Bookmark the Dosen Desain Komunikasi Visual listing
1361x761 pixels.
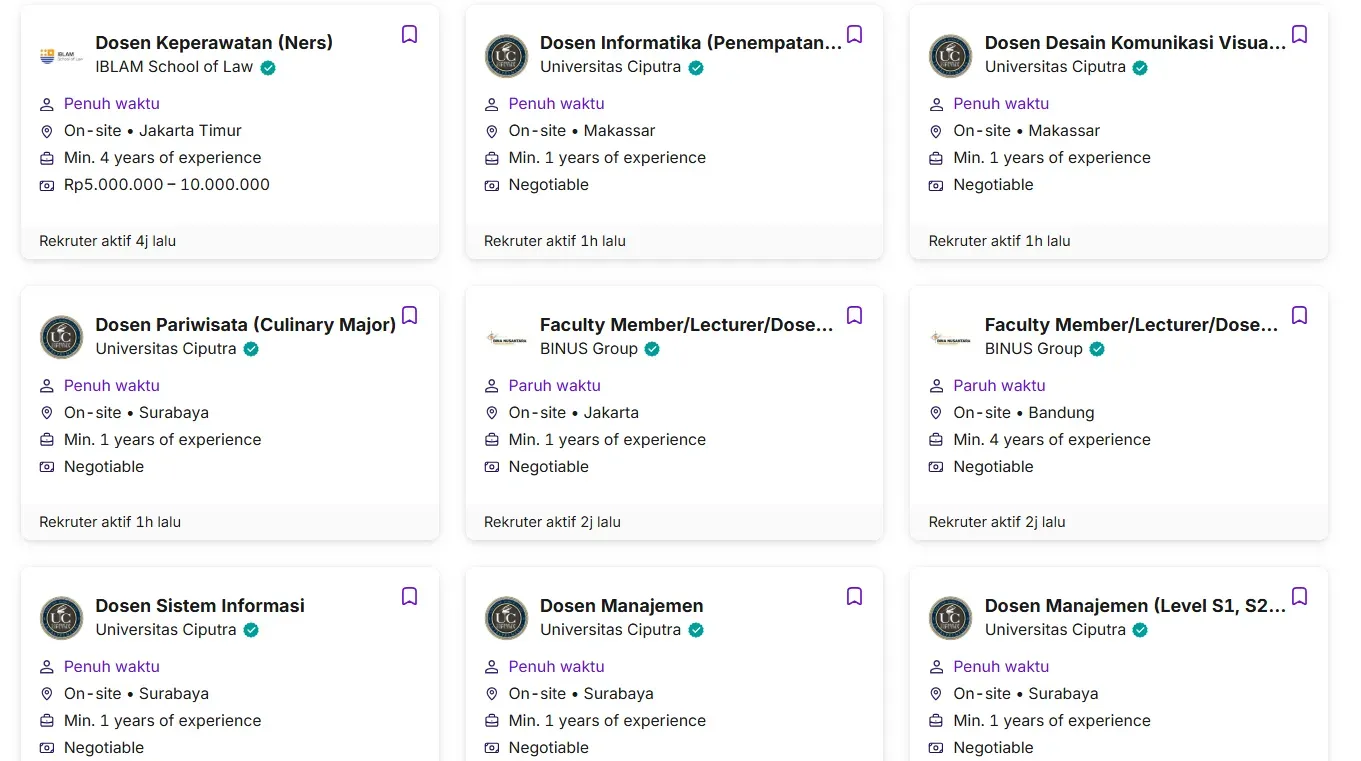point(1299,35)
